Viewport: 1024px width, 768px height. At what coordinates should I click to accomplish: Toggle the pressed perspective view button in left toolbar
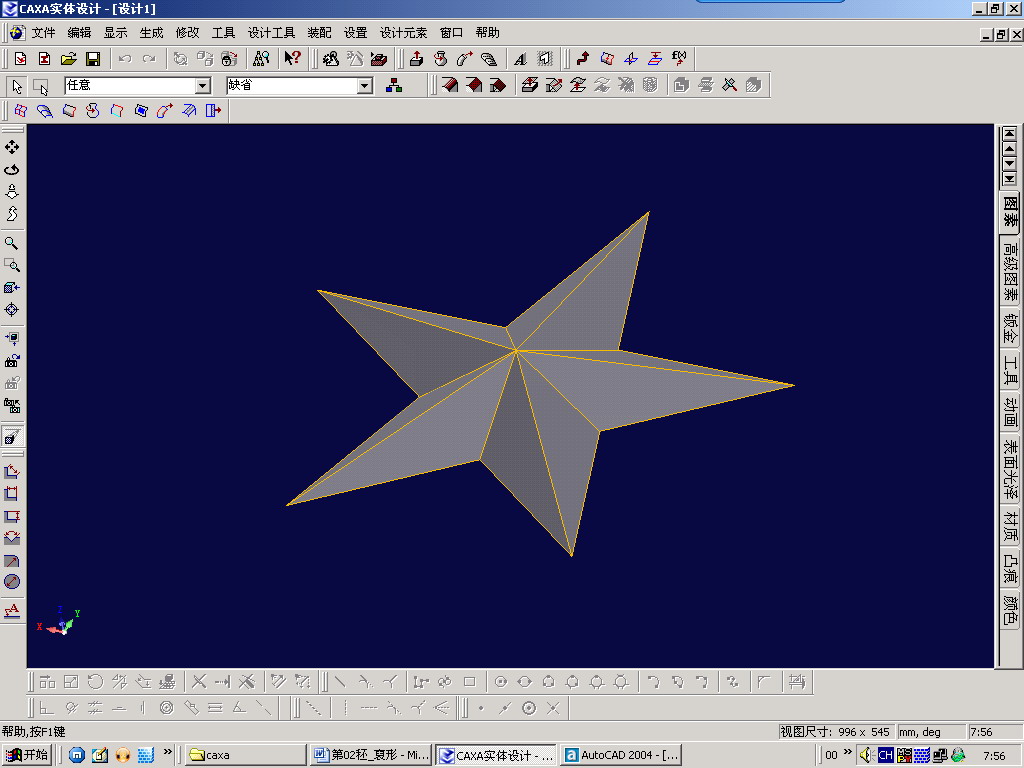12,437
